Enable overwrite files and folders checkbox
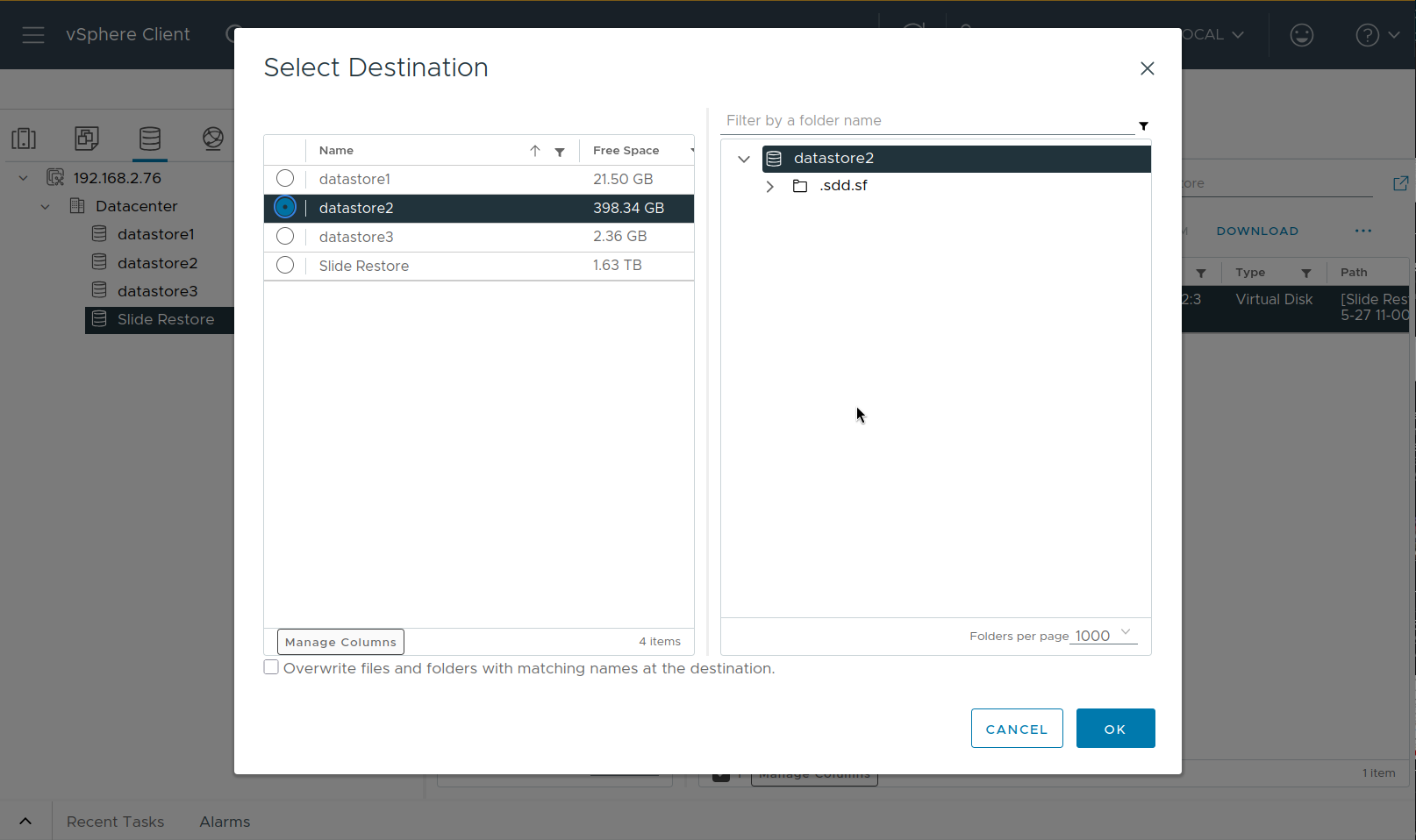 click(x=271, y=667)
